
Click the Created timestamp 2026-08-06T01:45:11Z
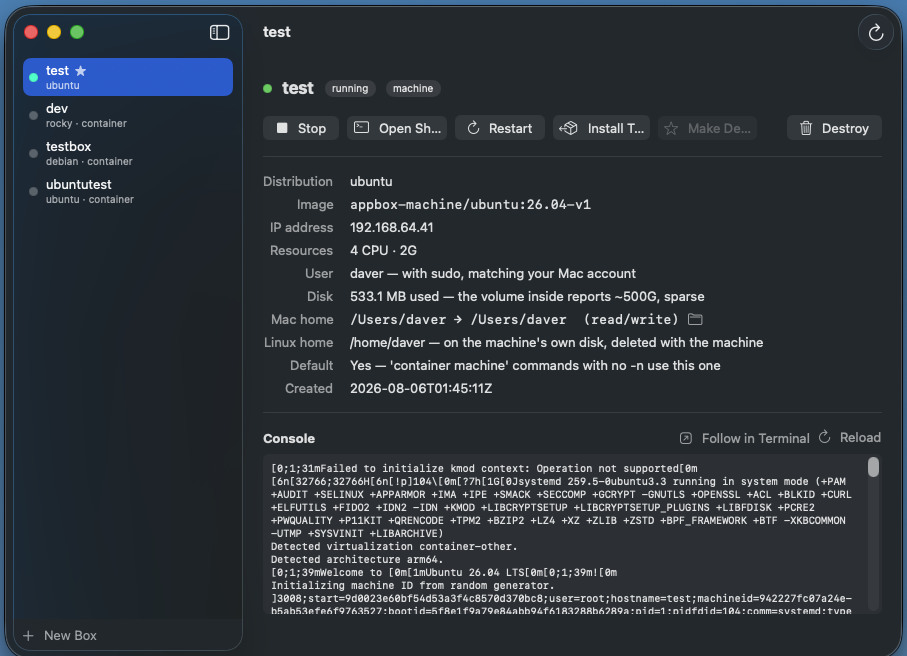tap(421, 389)
